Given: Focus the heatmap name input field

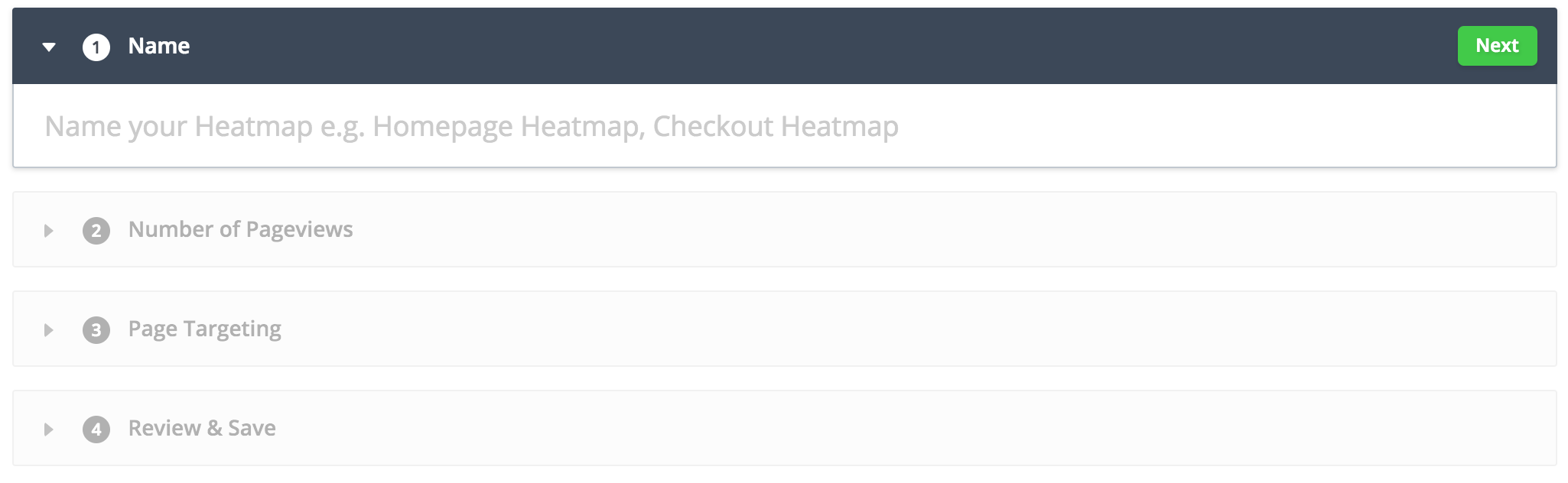Looking at the screenshot, I should [x=1147, y=126].
